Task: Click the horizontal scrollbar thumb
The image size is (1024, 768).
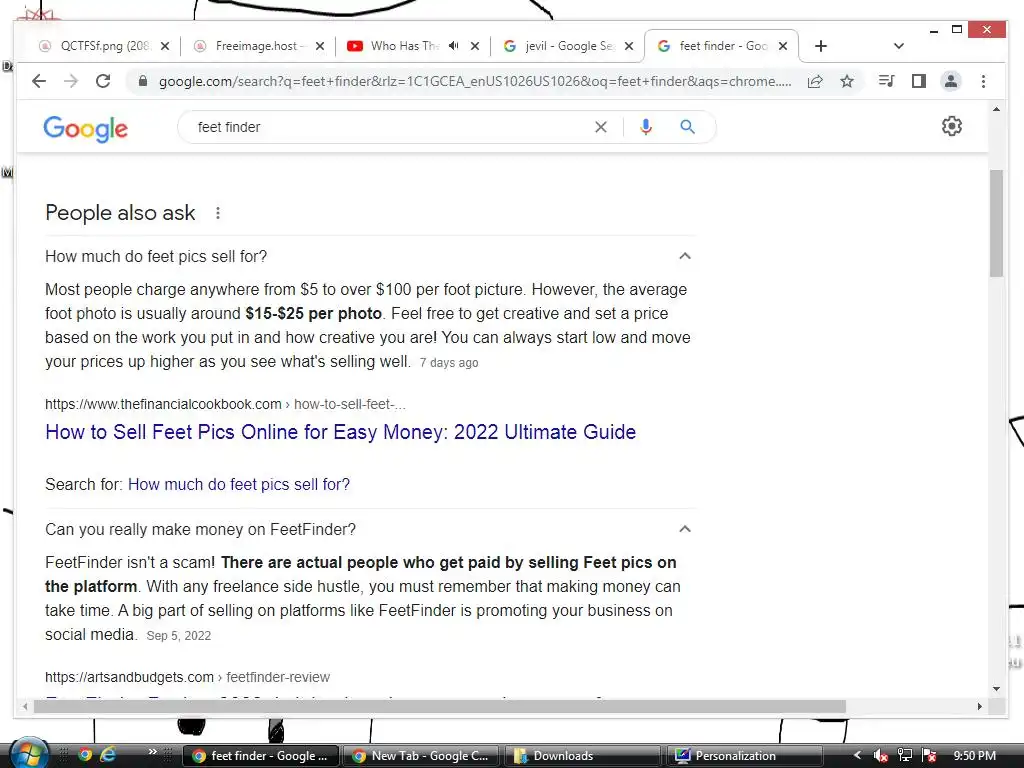Action: 440,706
